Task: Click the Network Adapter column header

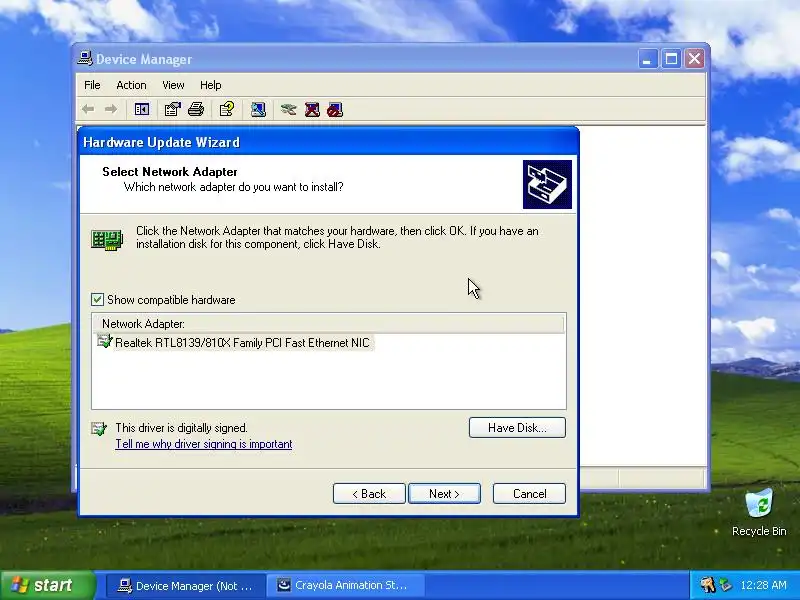Action: tap(329, 324)
